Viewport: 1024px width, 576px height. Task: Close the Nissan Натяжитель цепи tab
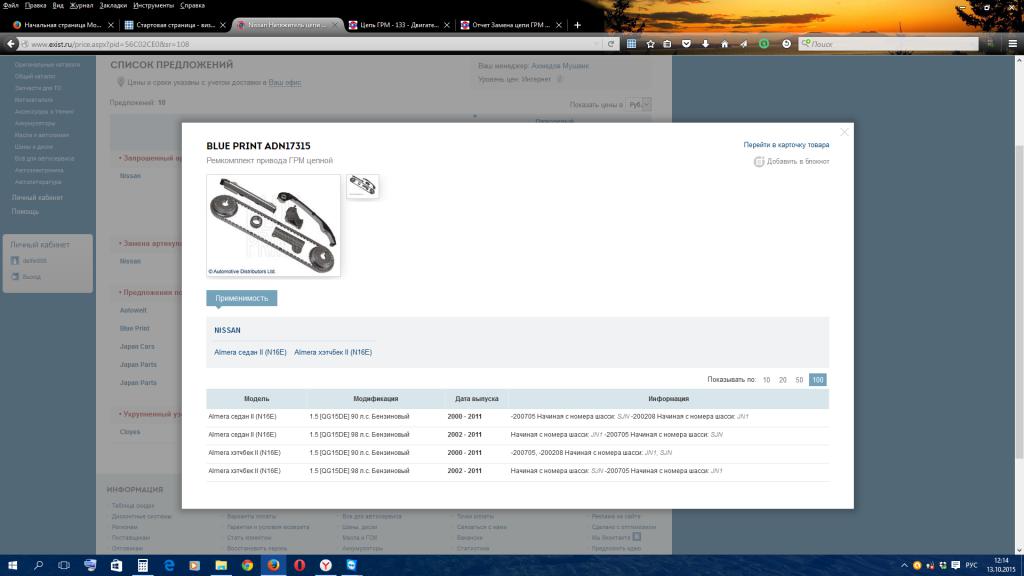[335, 25]
